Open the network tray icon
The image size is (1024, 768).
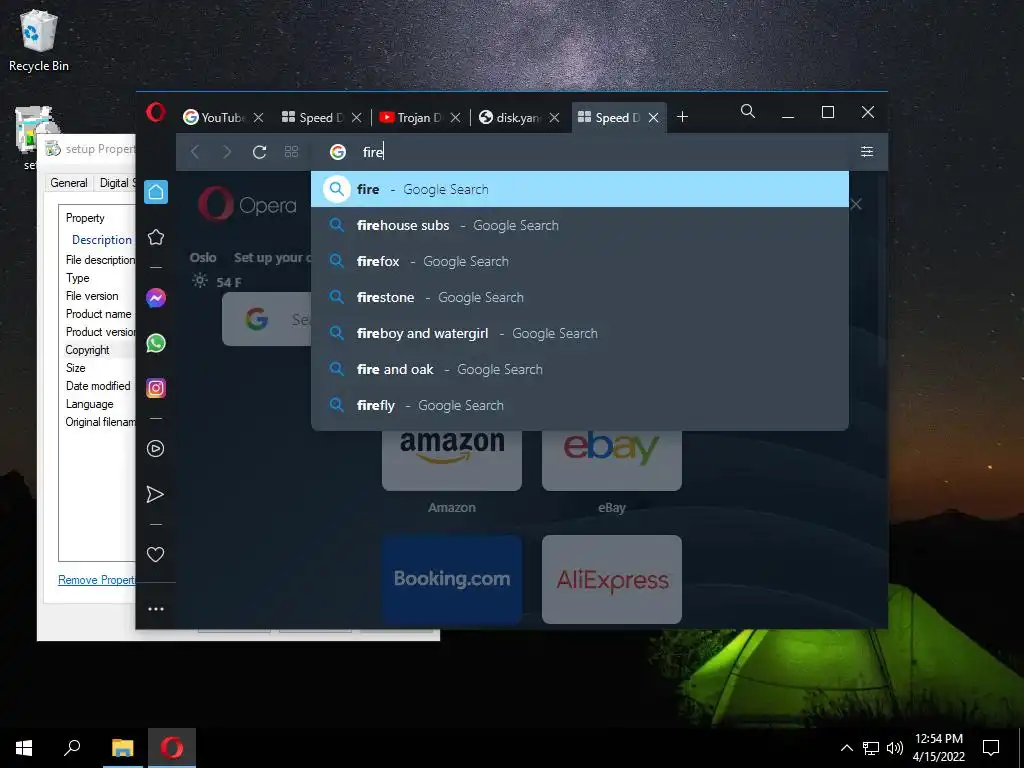(x=871, y=748)
